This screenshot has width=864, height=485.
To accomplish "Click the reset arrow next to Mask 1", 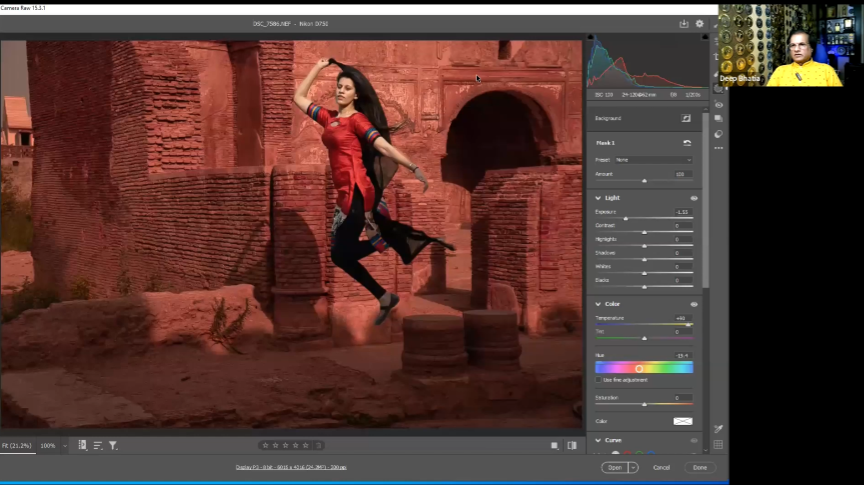I will pos(687,143).
